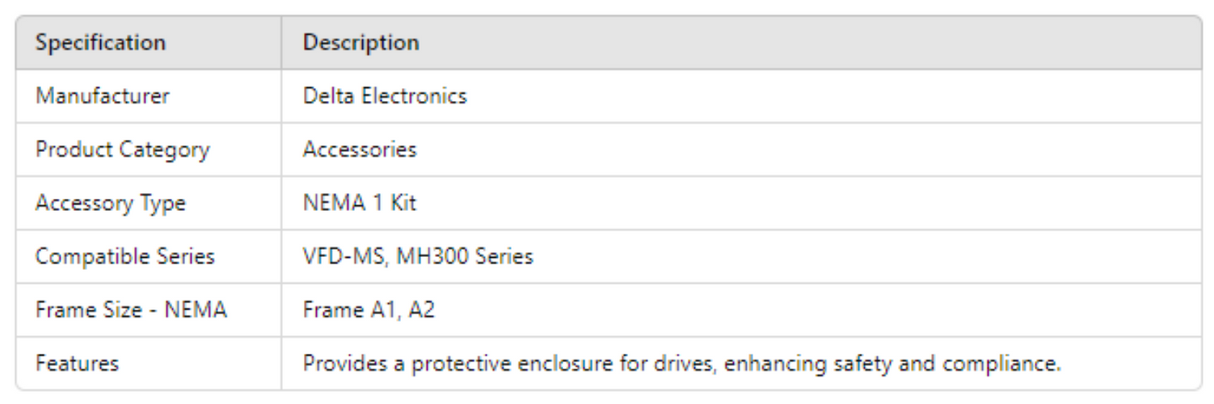Image resolution: width=1214 pixels, height=404 pixels.
Task: Click the Description column header
Action: click(x=361, y=44)
